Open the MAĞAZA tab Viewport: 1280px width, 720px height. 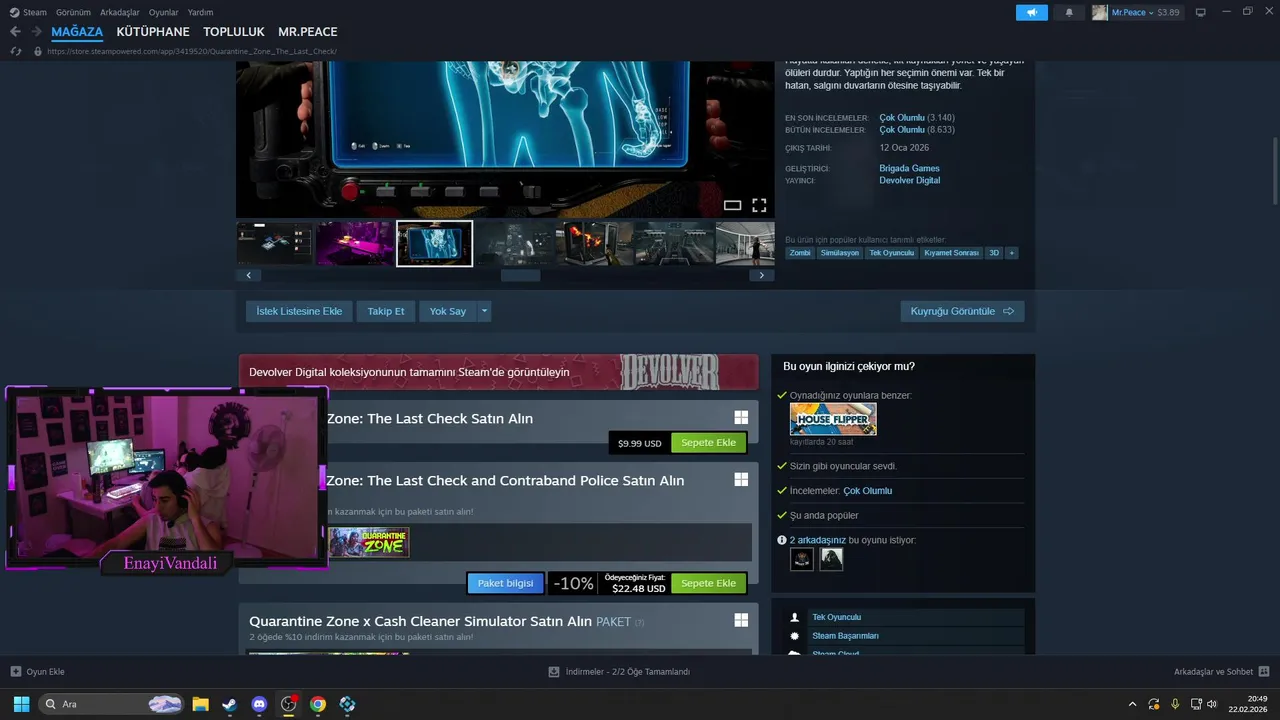77,32
